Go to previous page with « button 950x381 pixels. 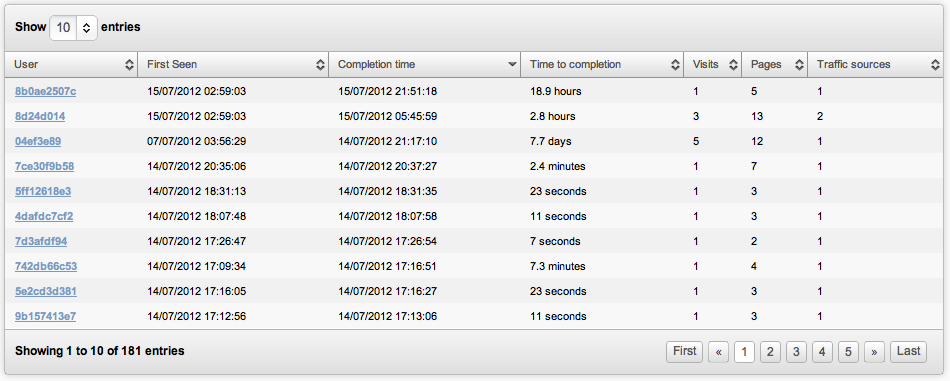point(718,352)
